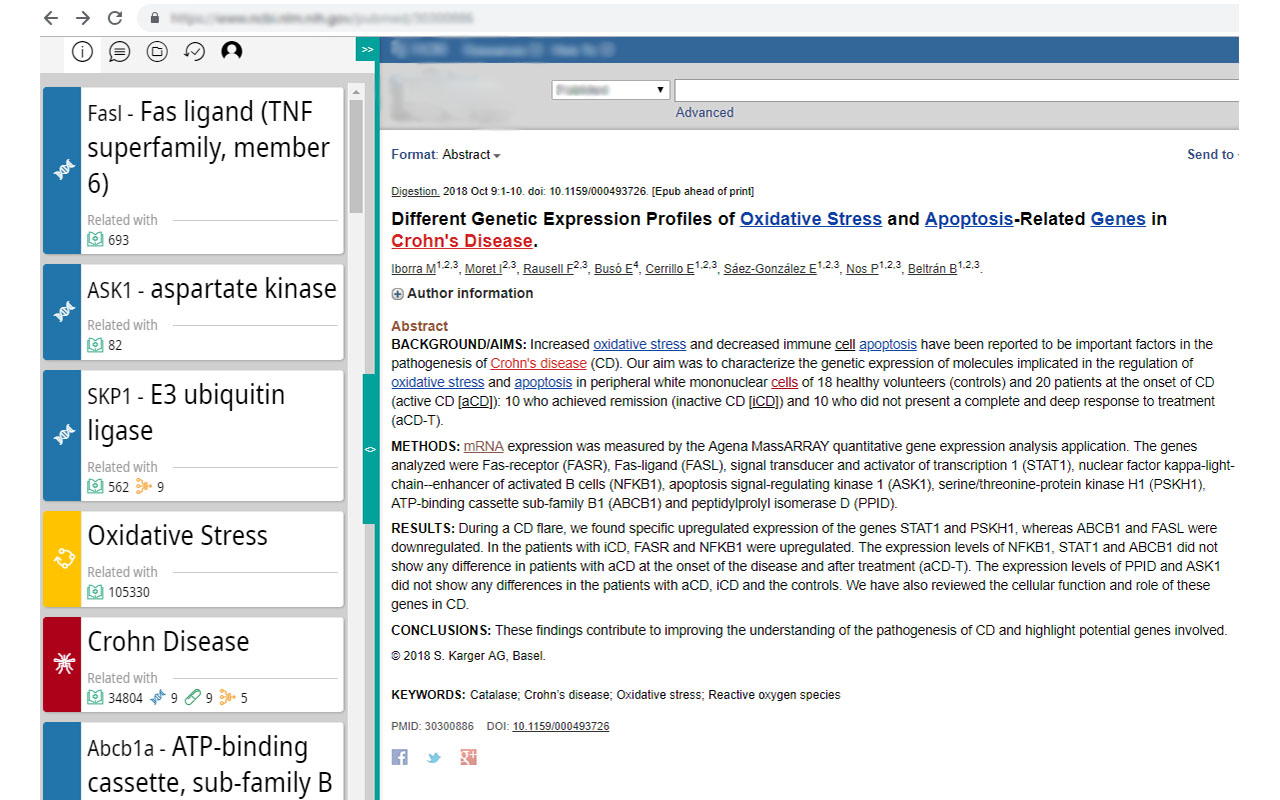Click highlighted Apoptosis in title
Screen dimensions: 1280x800
click(x=969, y=219)
